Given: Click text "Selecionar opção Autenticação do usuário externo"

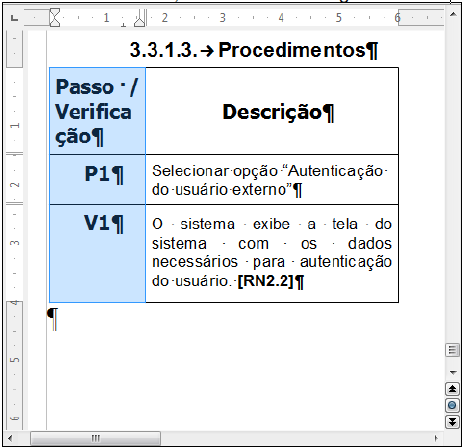Looking at the screenshot, I should point(269,180).
